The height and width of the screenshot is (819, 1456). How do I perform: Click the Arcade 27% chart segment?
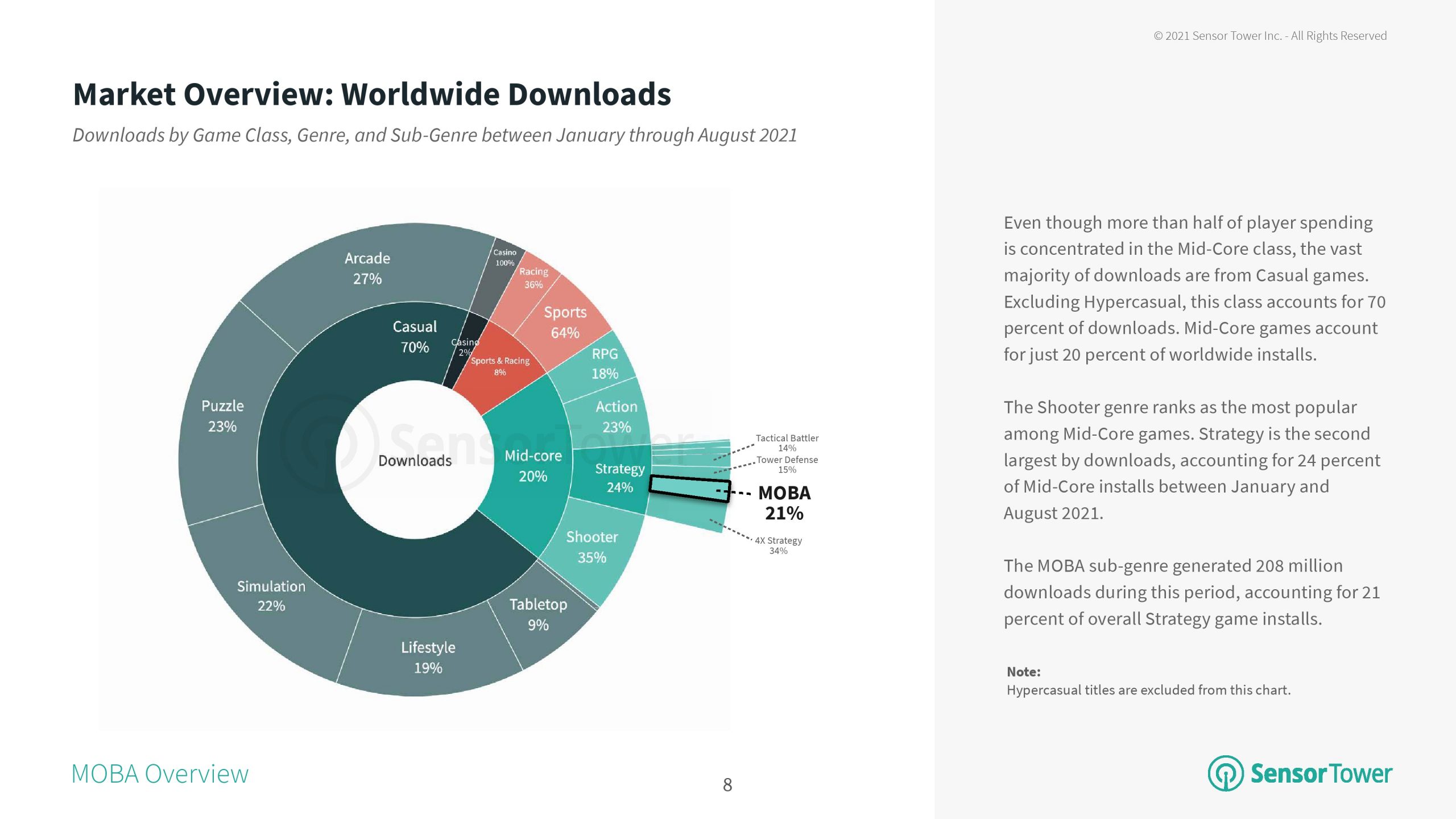pyautogui.click(x=367, y=268)
